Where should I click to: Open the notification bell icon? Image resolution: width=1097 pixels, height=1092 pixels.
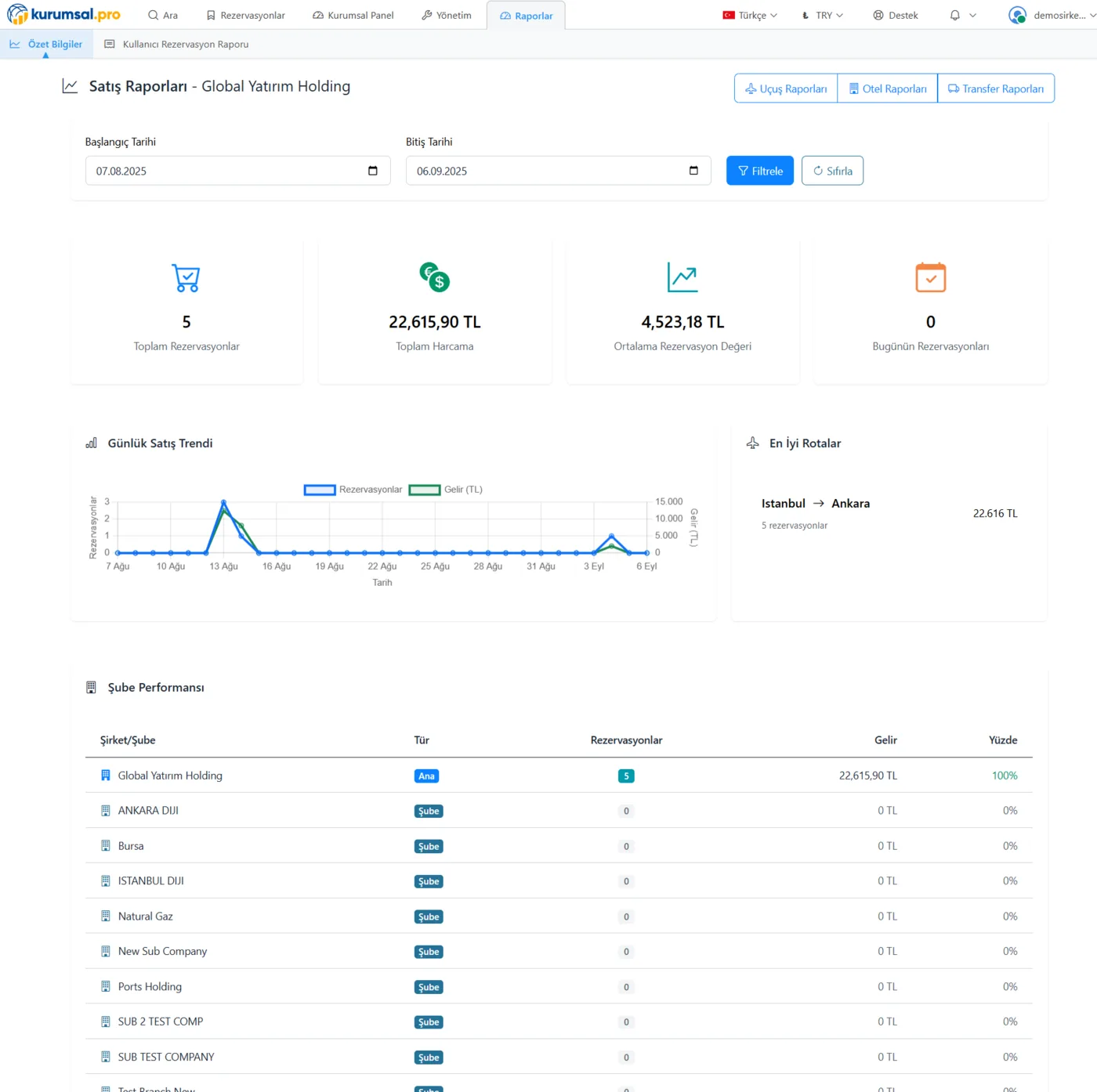pyautogui.click(x=954, y=15)
